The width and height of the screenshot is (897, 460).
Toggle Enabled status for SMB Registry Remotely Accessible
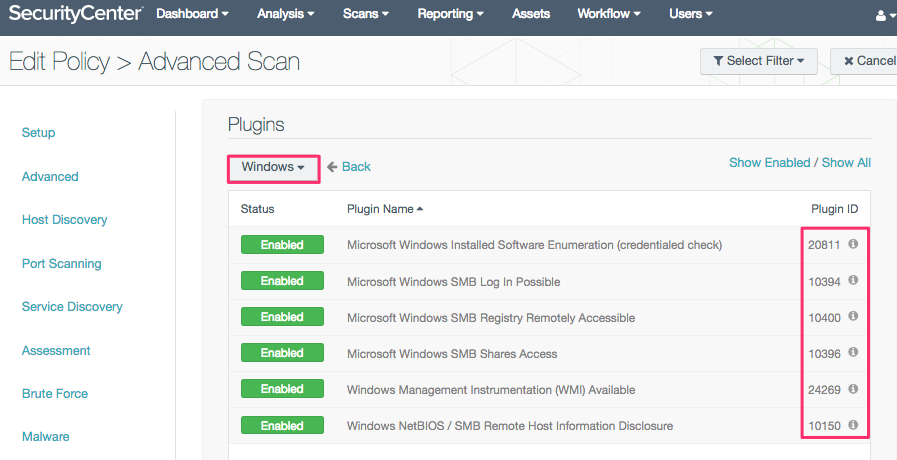point(282,317)
